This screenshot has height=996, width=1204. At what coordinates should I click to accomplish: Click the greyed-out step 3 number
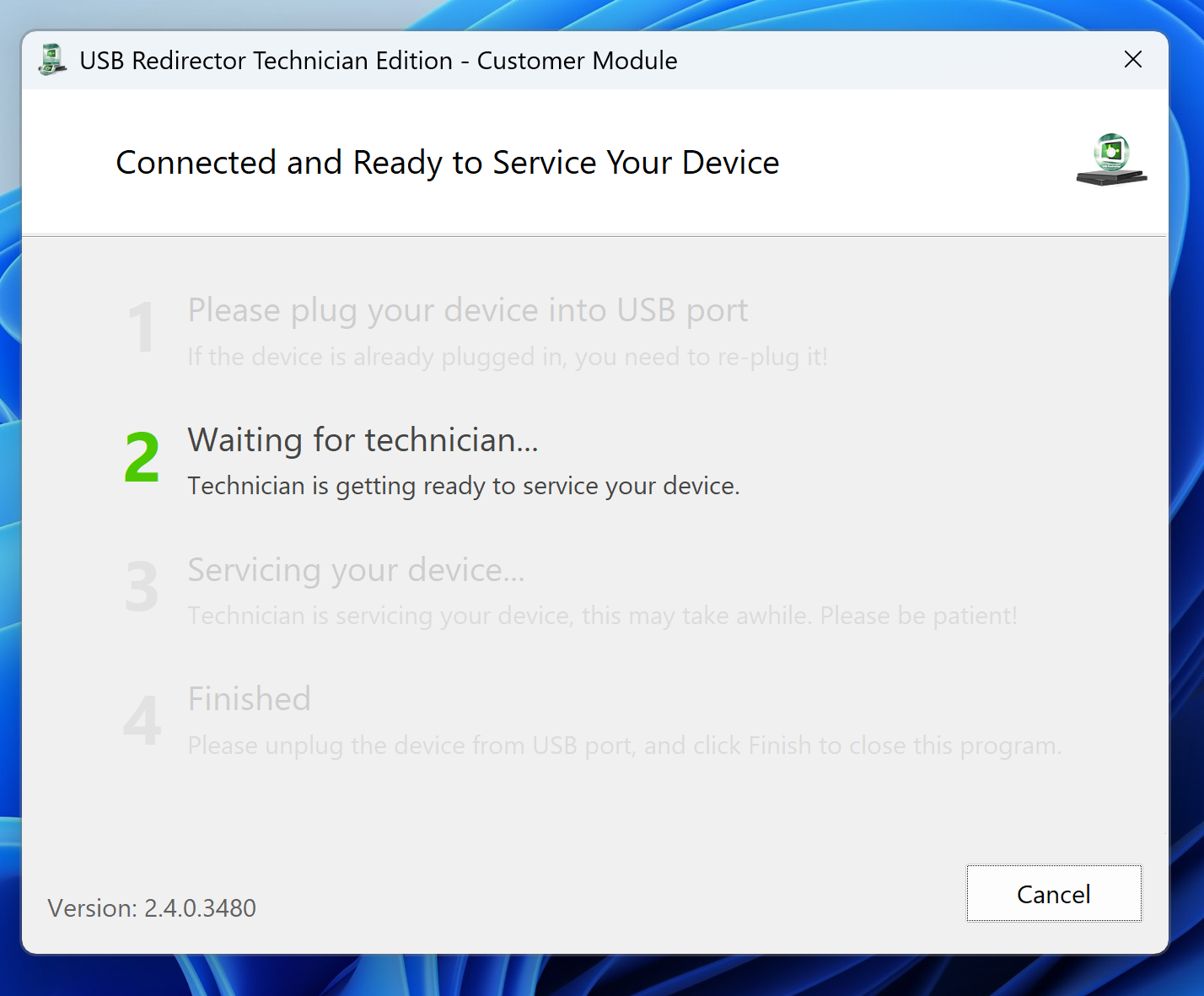click(142, 587)
